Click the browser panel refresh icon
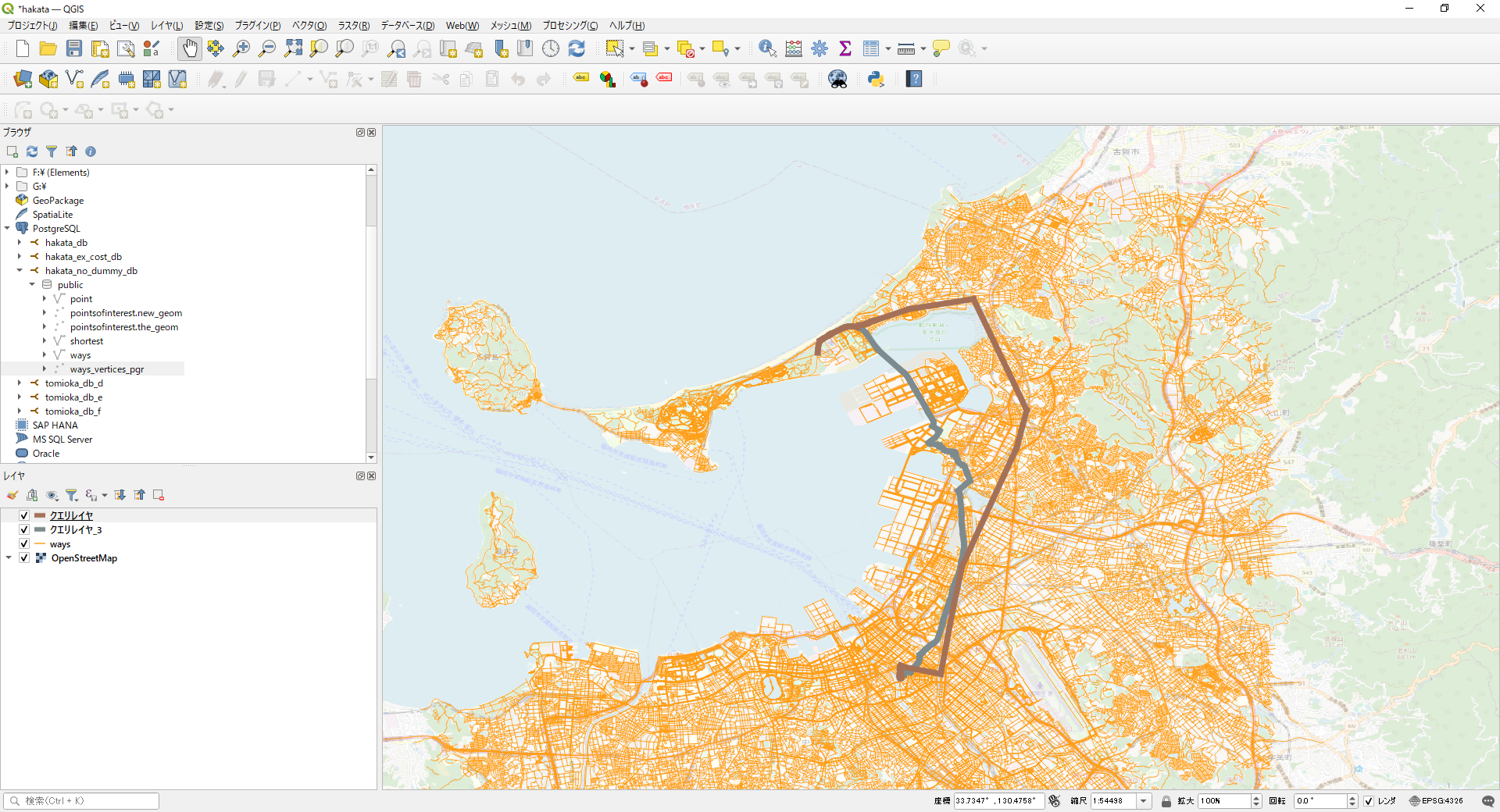Viewport: 1500px width, 812px height. (32, 151)
